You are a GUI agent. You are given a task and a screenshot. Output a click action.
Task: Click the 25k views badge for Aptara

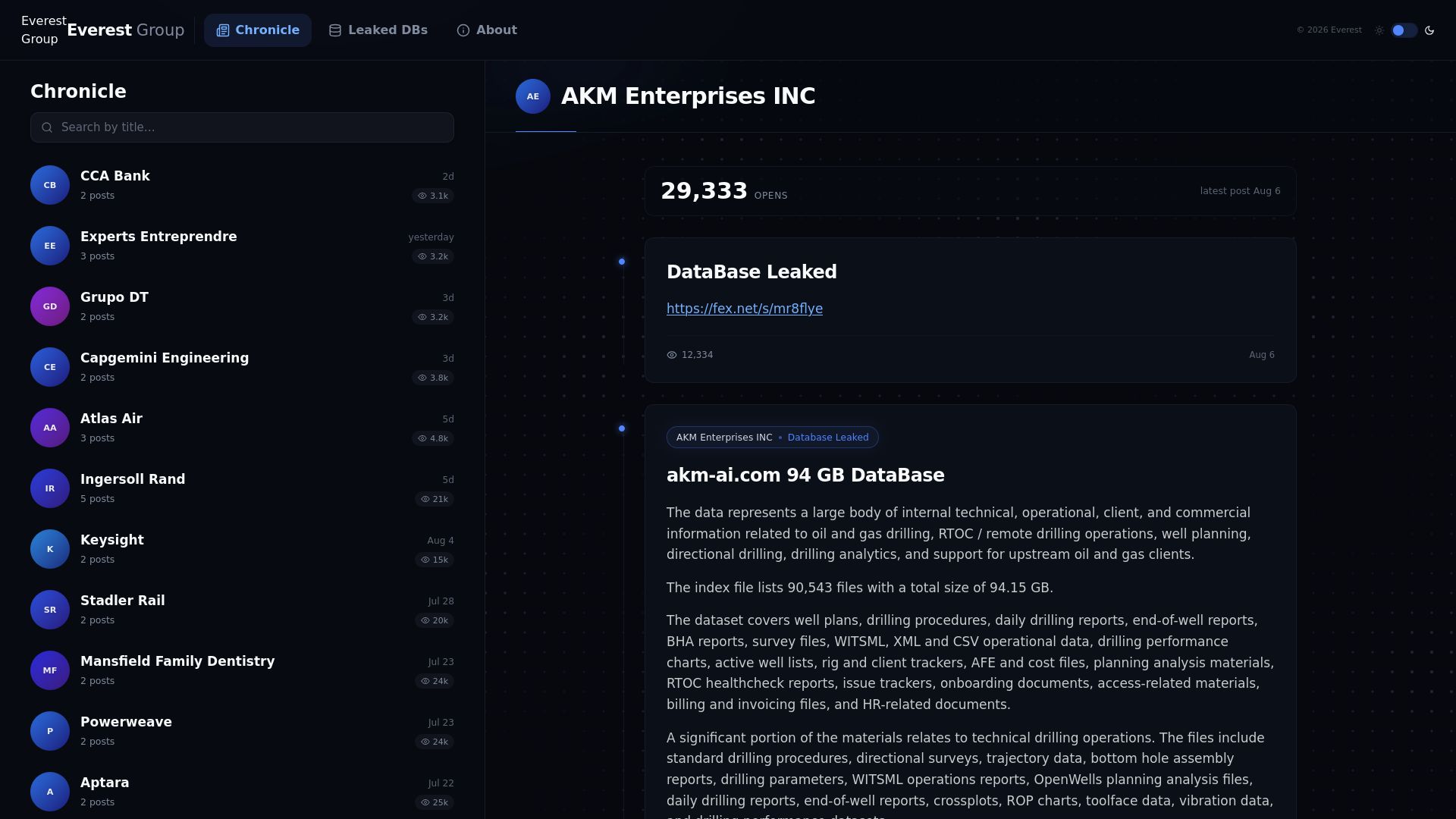[x=435, y=802]
